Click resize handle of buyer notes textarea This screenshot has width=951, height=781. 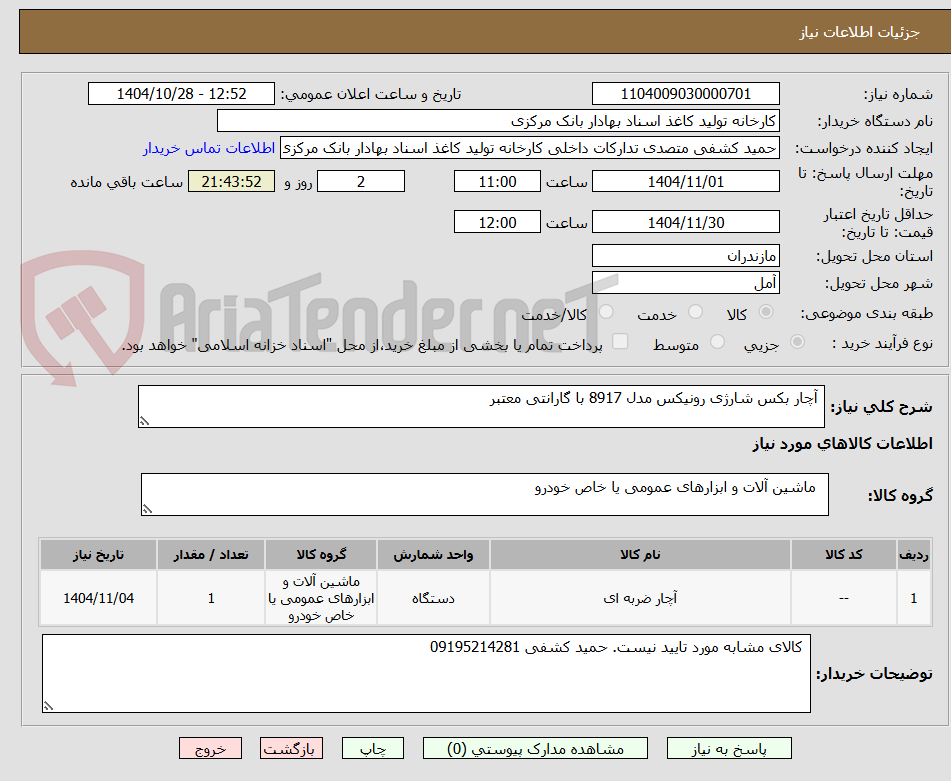48,706
